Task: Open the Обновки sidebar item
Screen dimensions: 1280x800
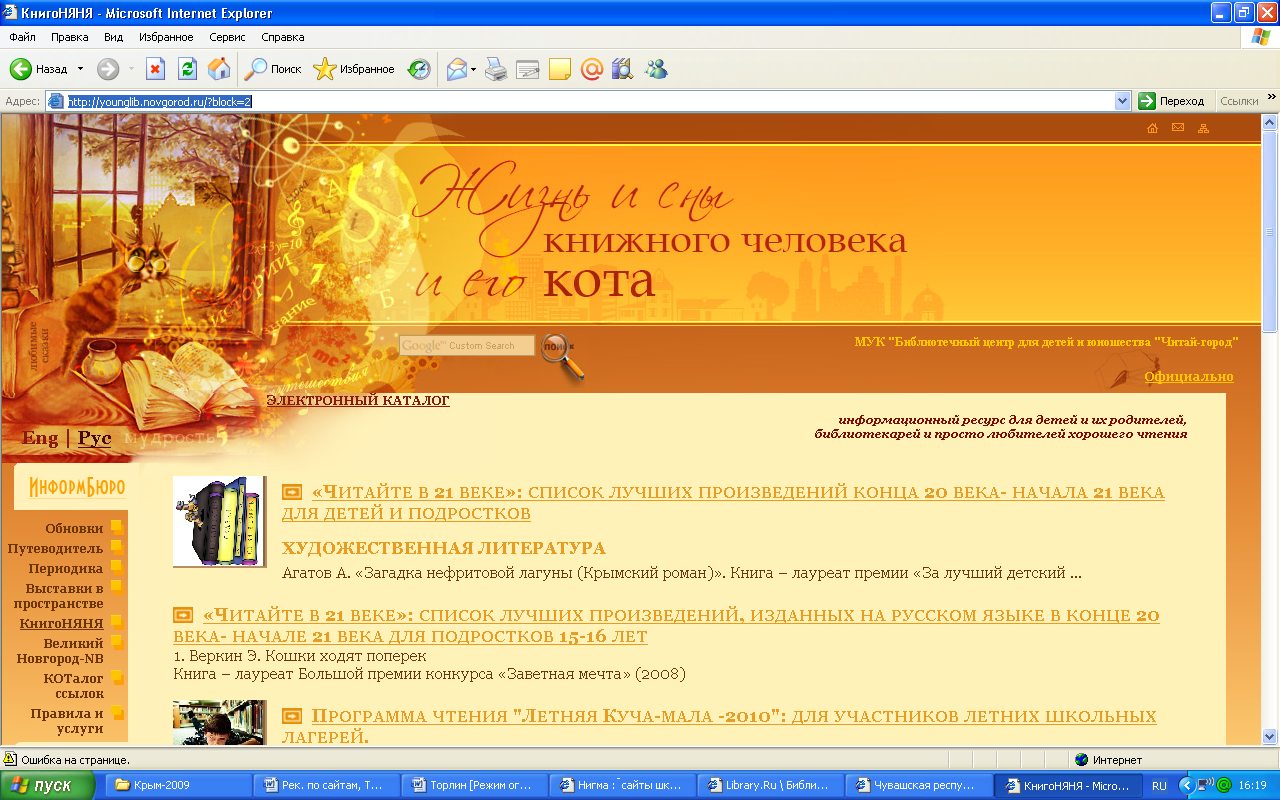Action: [74, 528]
